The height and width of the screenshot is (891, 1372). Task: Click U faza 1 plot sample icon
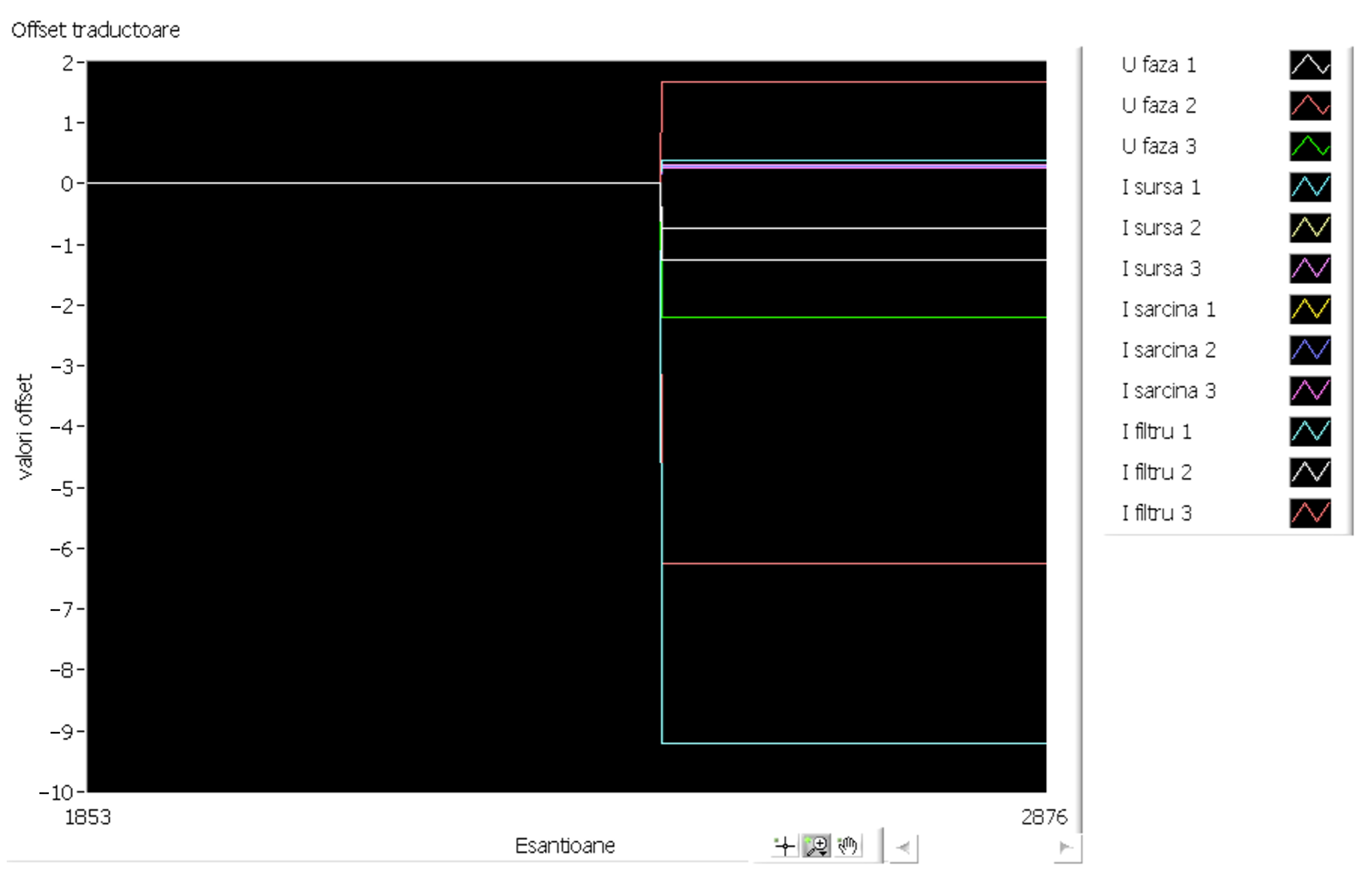pyautogui.click(x=1310, y=65)
